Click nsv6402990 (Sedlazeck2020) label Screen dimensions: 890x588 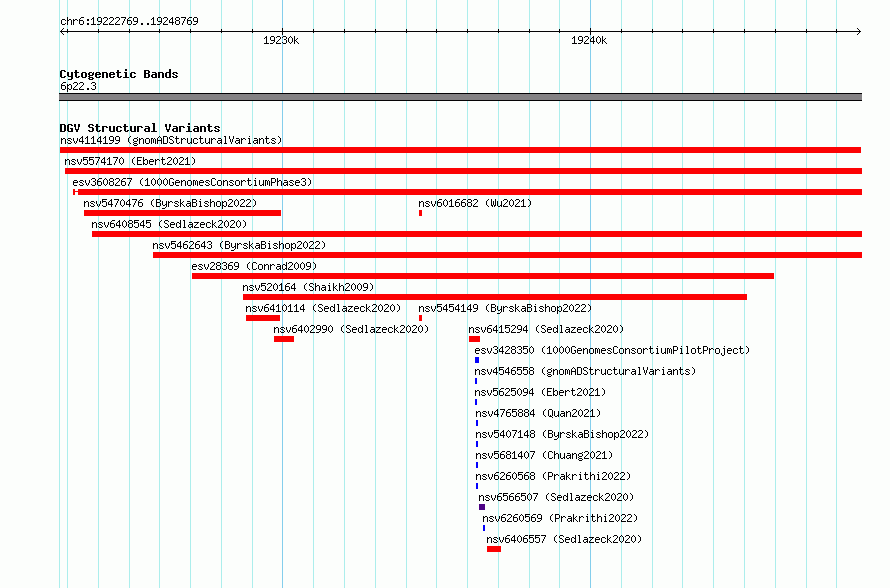point(351,329)
